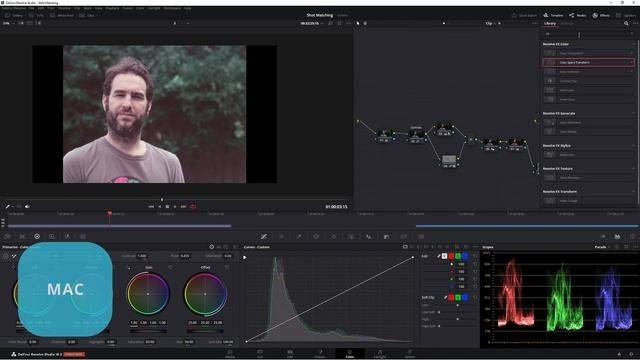Toggle the Gallery panel

pyautogui.click(x=14, y=16)
